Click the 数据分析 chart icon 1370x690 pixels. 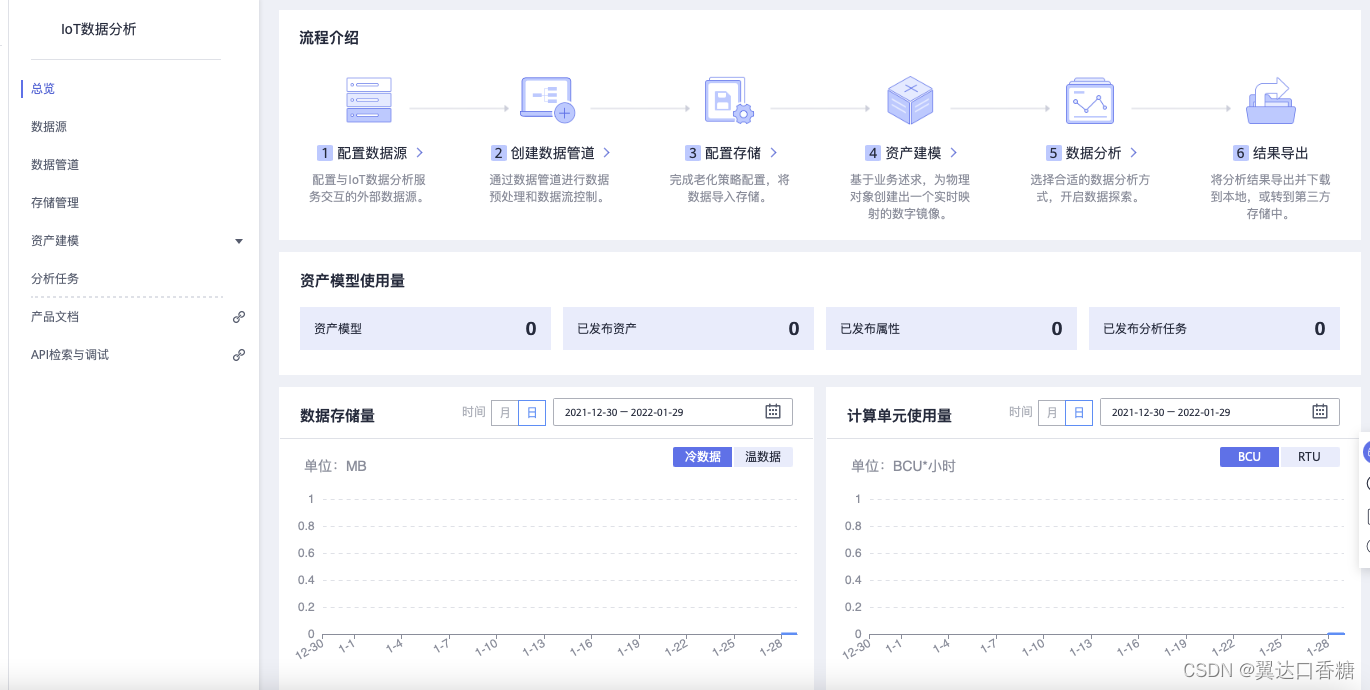[1089, 99]
